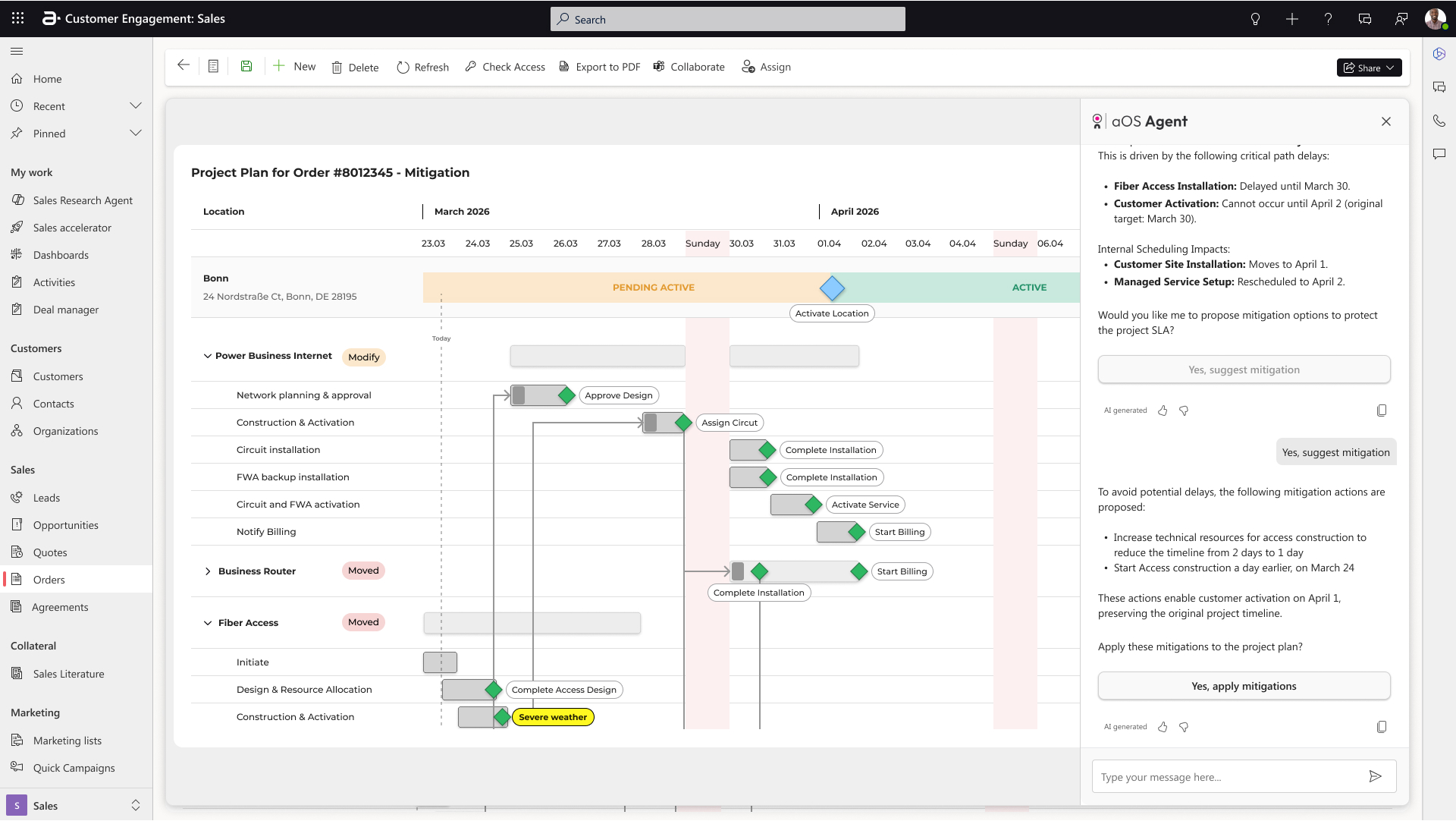Click the page form icon in toolbar
The width and height of the screenshot is (1456, 821).
213,66
